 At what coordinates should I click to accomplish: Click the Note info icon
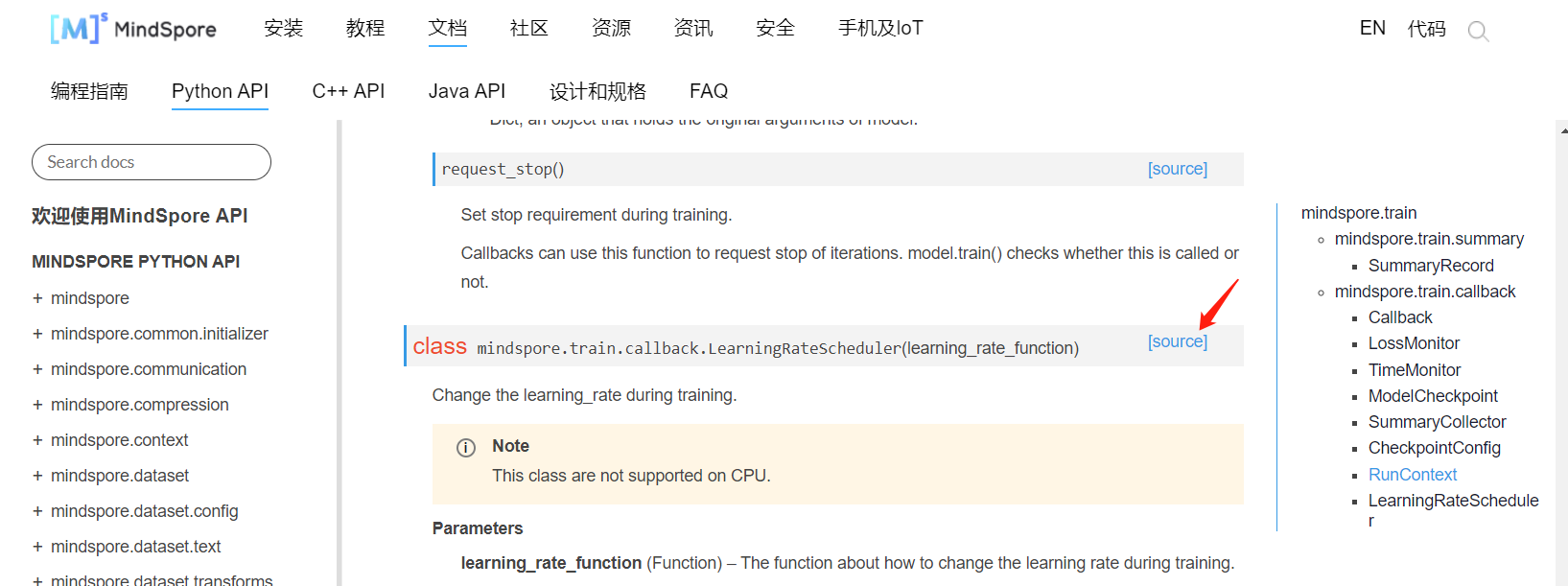[466, 447]
